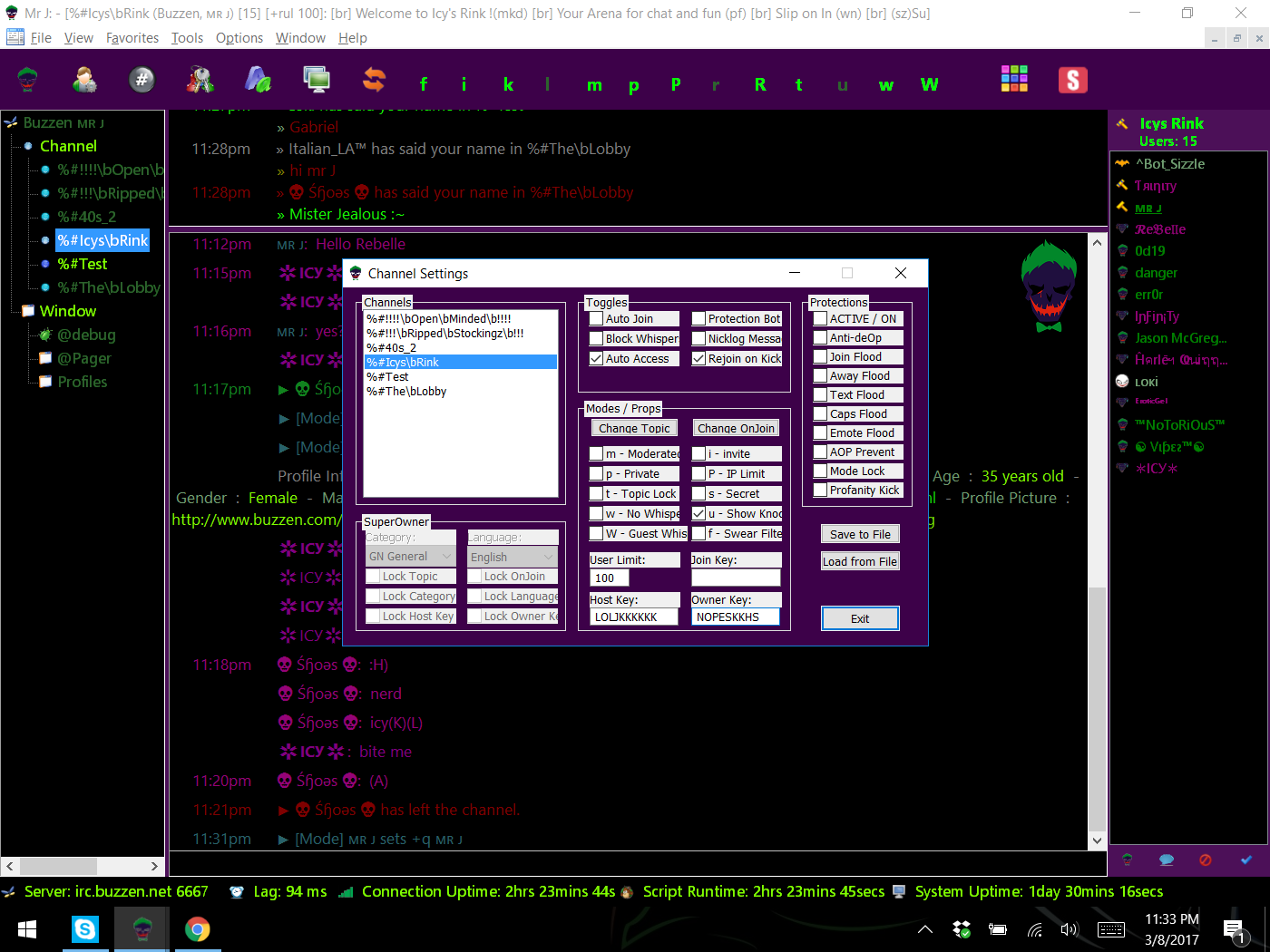
Task: Click the colorful grid icon in toolbar
Action: click(x=1014, y=79)
